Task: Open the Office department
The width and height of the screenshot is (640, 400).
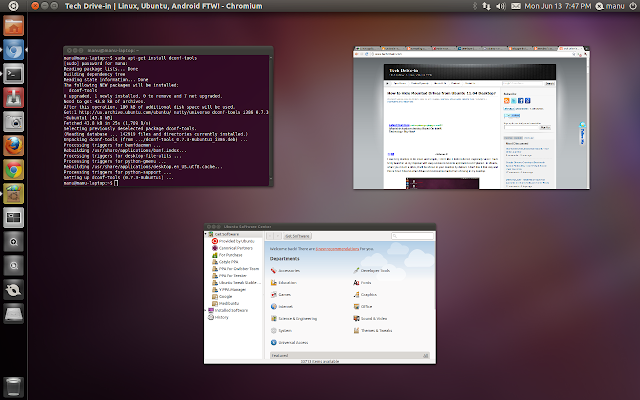Action: click(x=363, y=307)
